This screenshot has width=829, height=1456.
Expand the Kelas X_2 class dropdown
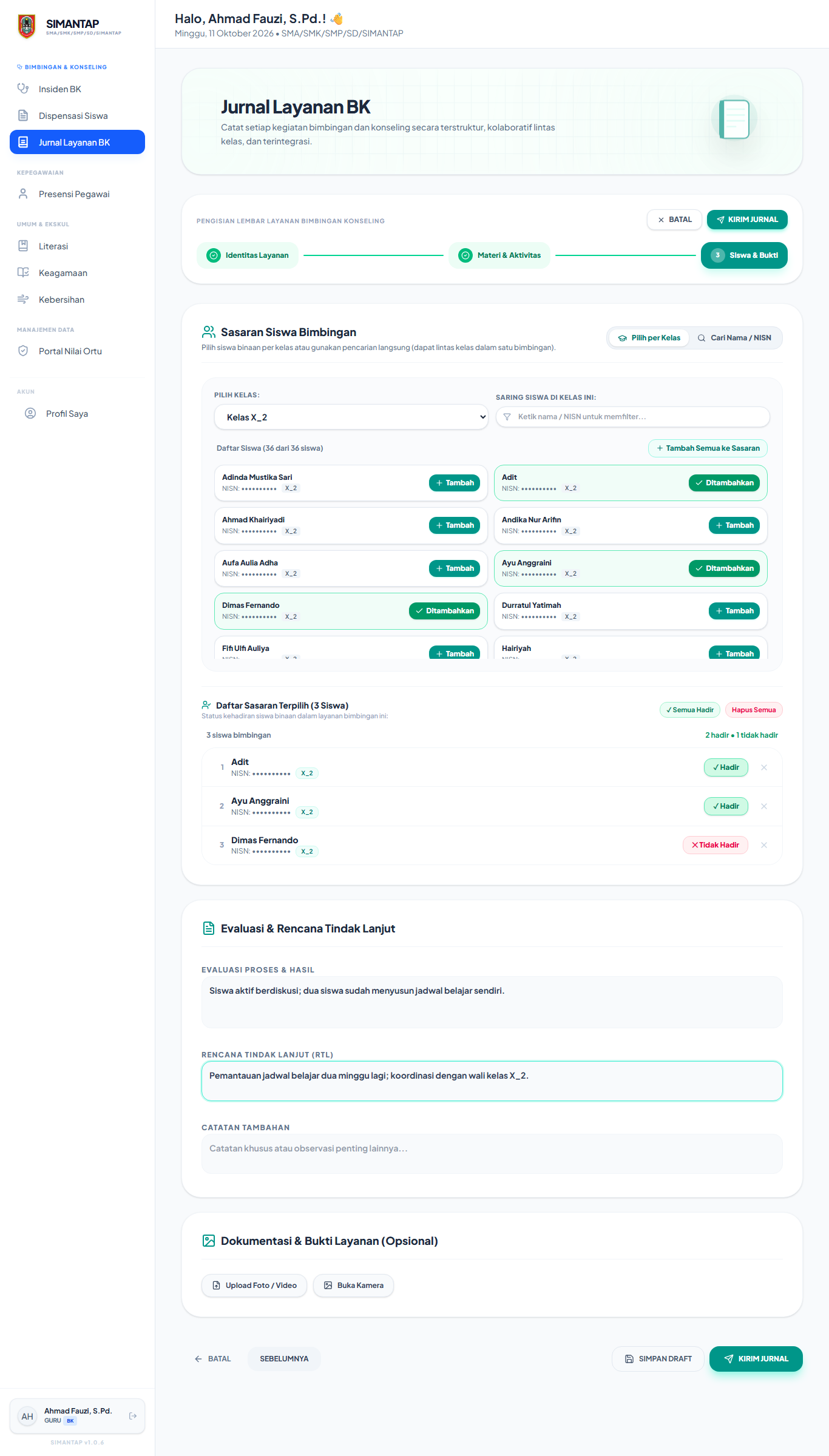pos(351,417)
